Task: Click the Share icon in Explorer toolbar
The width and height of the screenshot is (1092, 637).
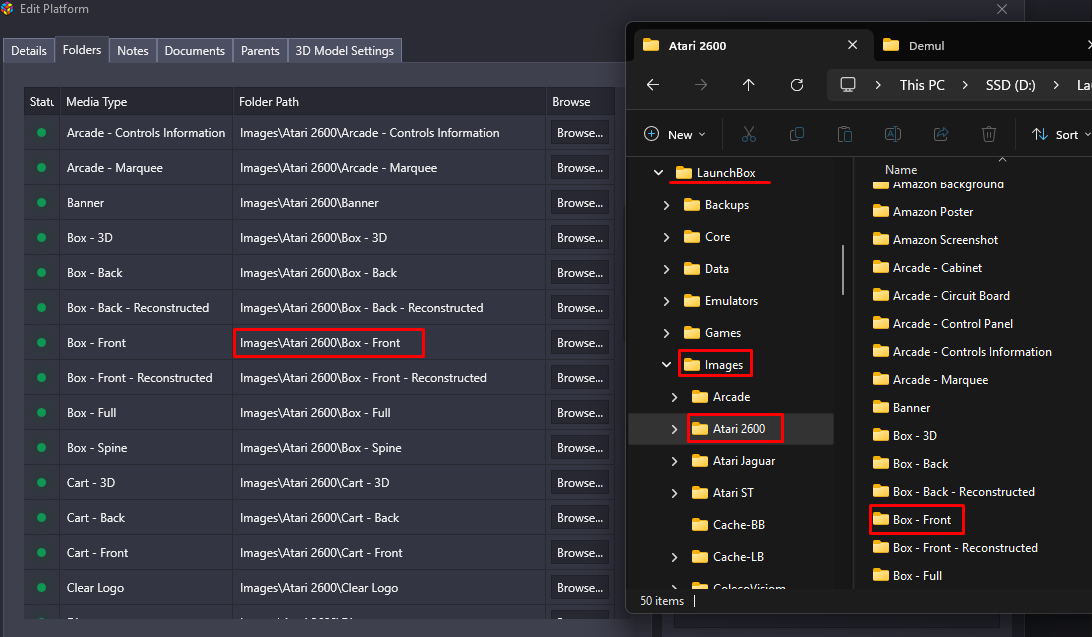Action: (941, 134)
